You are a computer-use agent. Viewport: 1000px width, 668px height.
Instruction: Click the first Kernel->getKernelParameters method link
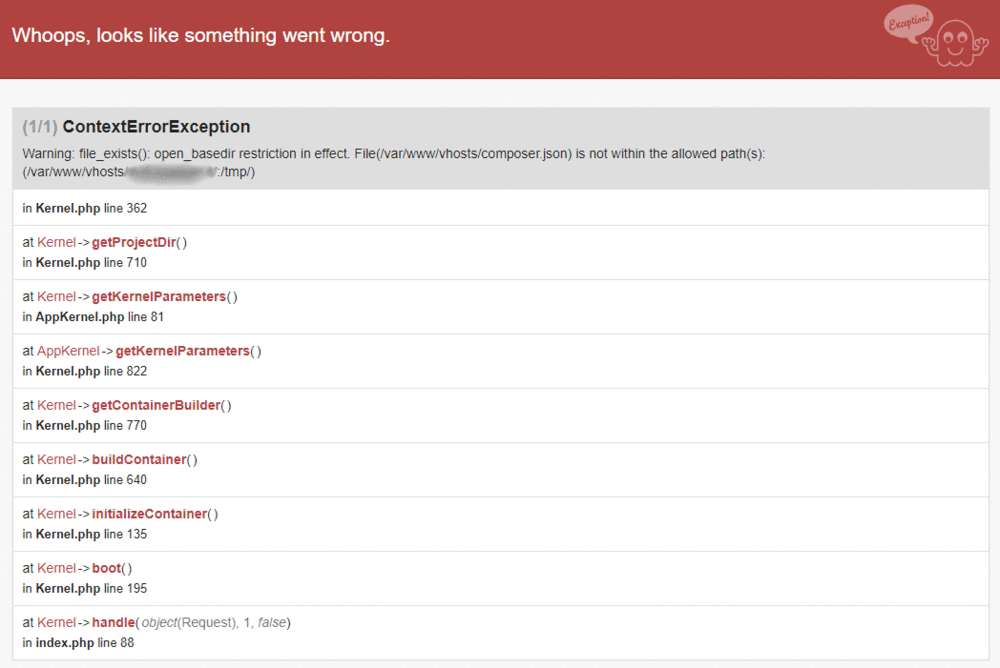click(159, 297)
